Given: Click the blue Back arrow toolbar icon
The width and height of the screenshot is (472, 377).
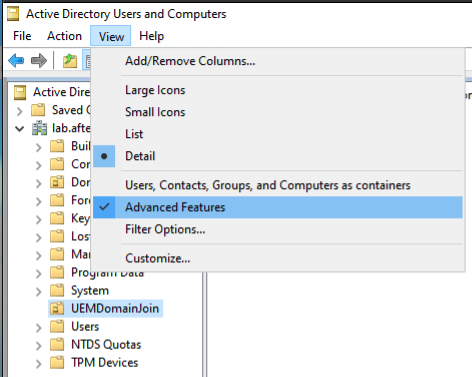Looking at the screenshot, I should (x=16, y=61).
